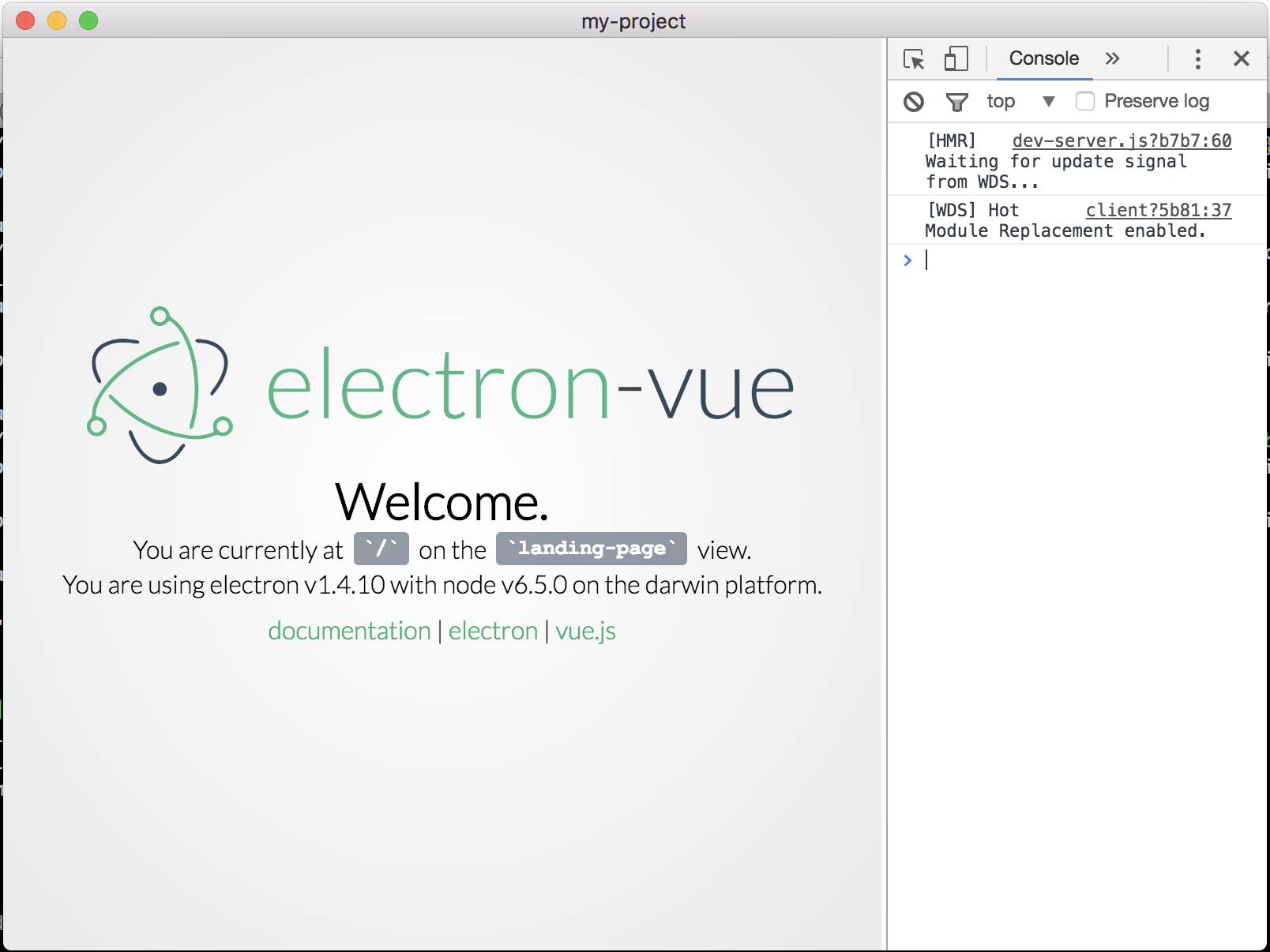The image size is (1270, 952).
Task: Select the Welcome. heading text
Action: [441, 502]
